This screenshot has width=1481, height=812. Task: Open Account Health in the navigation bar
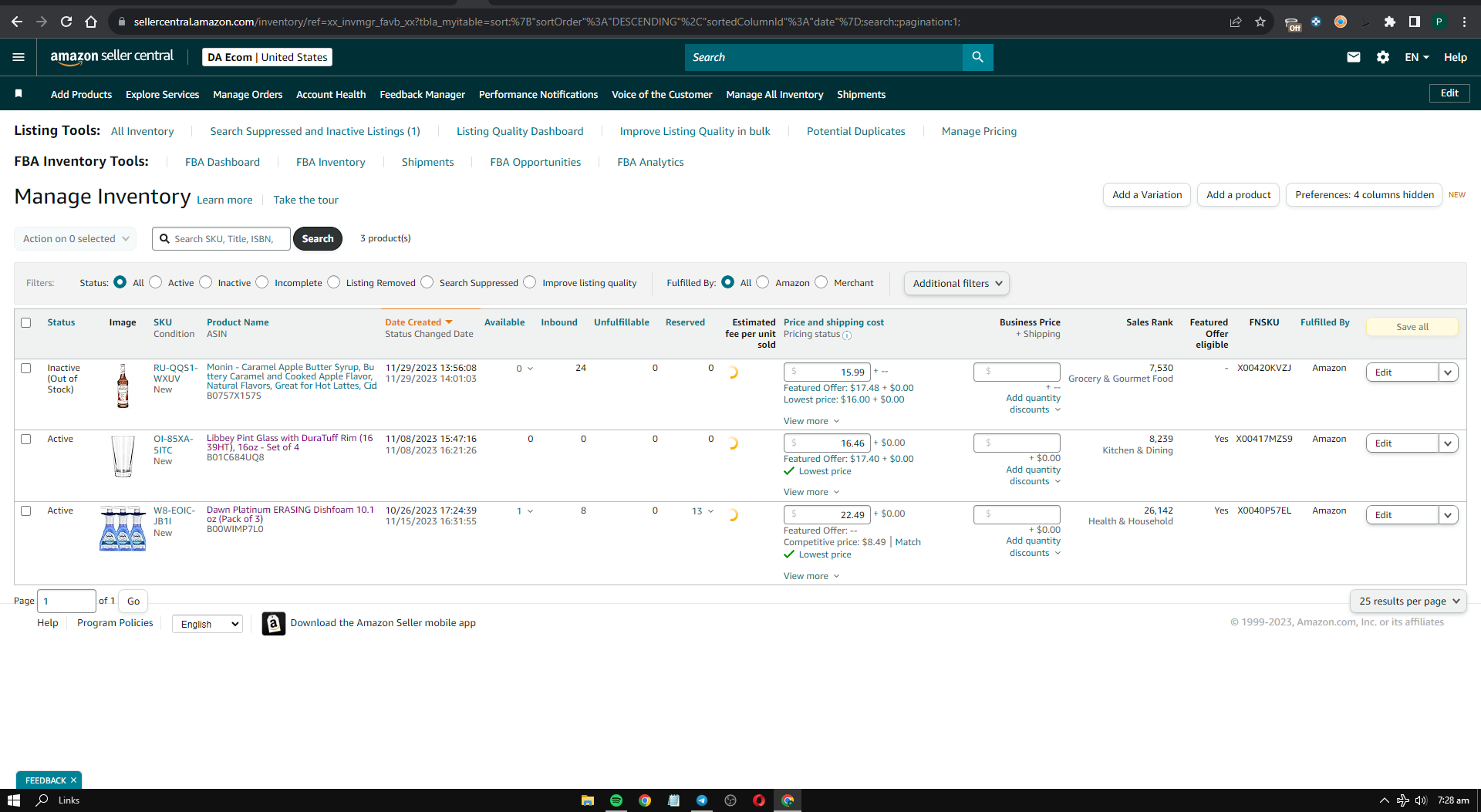[331, 94]
